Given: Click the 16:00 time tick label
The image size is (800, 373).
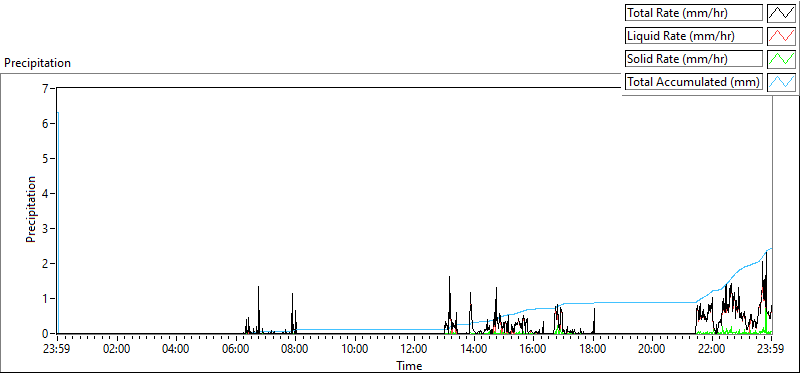Looking at the screenshot, I should click(x=533, y=350).
